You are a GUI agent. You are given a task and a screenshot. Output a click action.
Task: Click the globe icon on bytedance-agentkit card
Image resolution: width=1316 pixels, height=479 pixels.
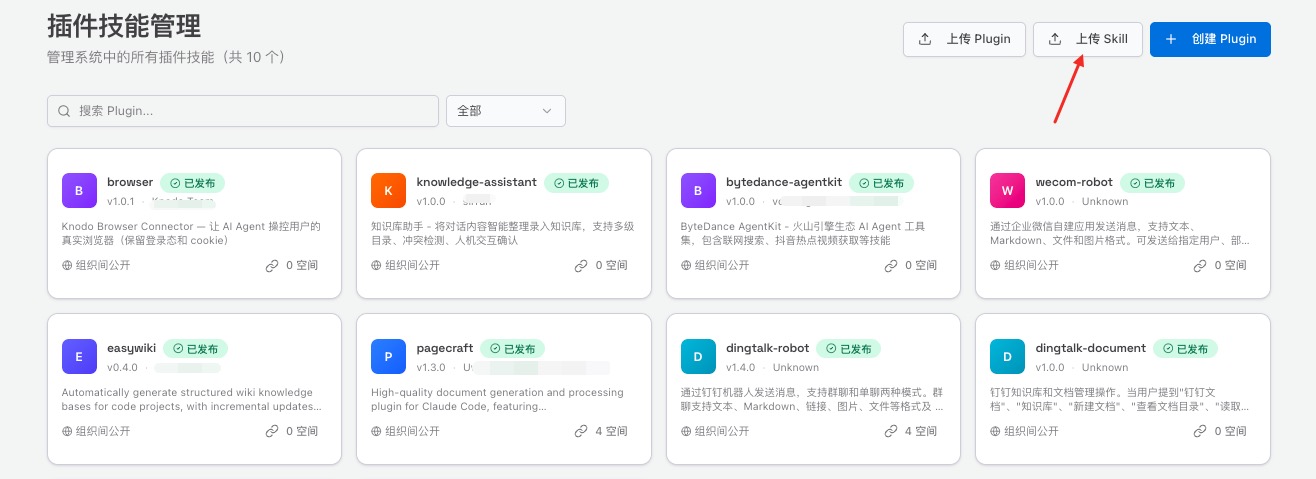[687, 265]
